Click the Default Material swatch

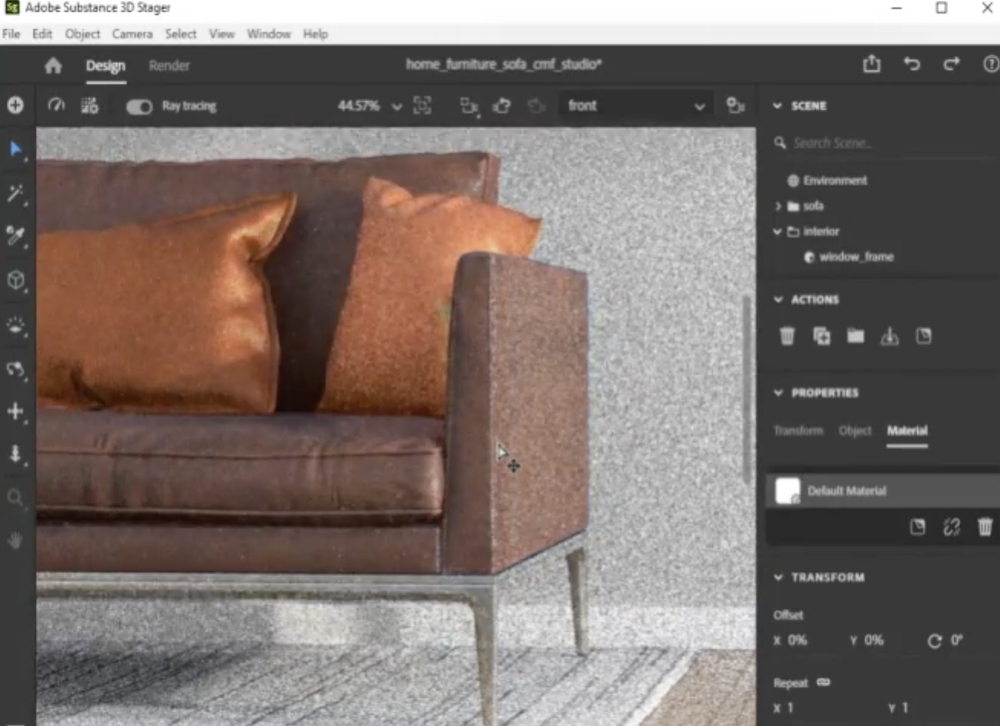[x=787, y=491]
